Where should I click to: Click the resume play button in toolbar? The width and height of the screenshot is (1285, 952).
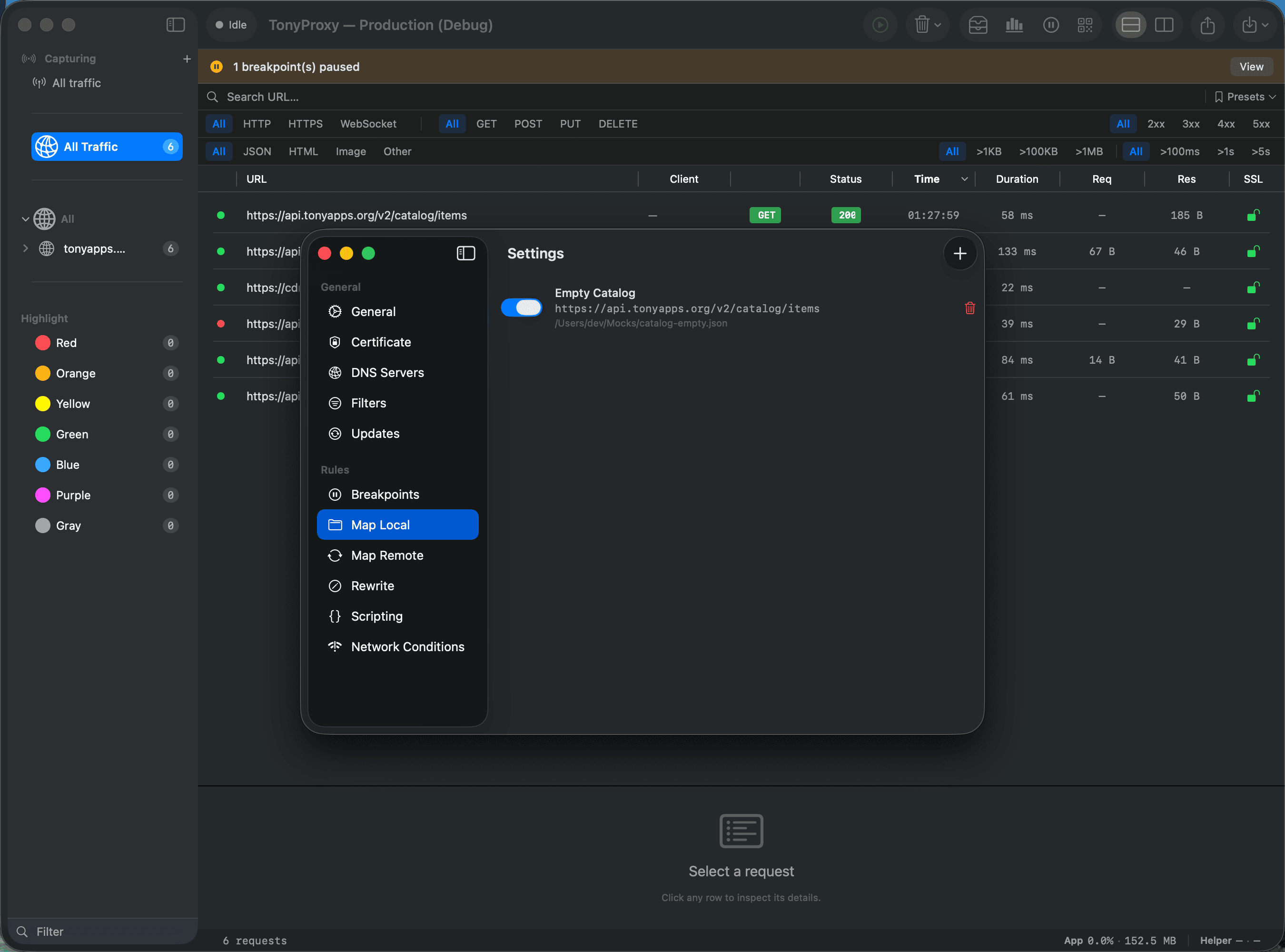[880, 25]
